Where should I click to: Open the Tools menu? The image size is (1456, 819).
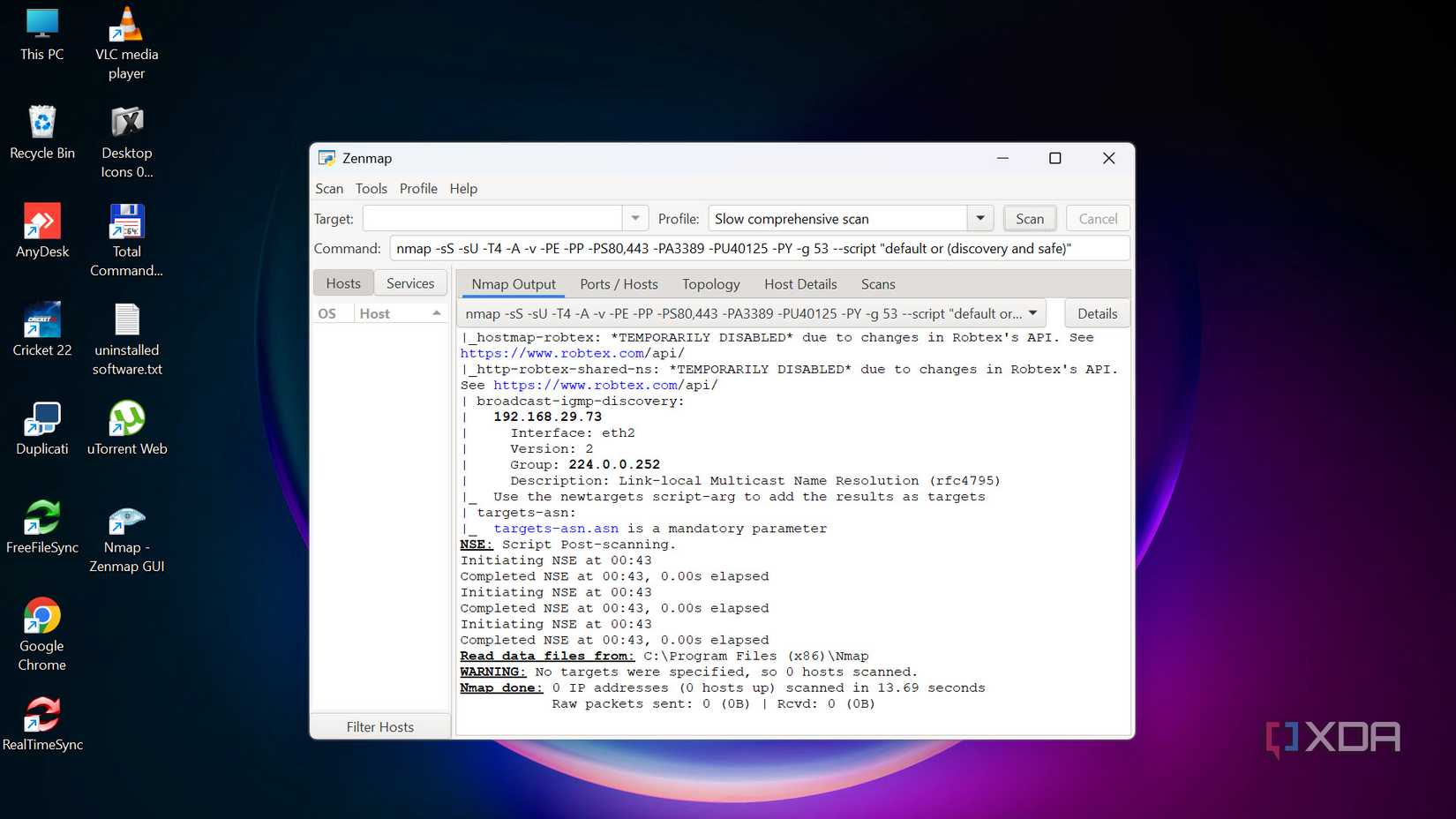pos(372,189)
